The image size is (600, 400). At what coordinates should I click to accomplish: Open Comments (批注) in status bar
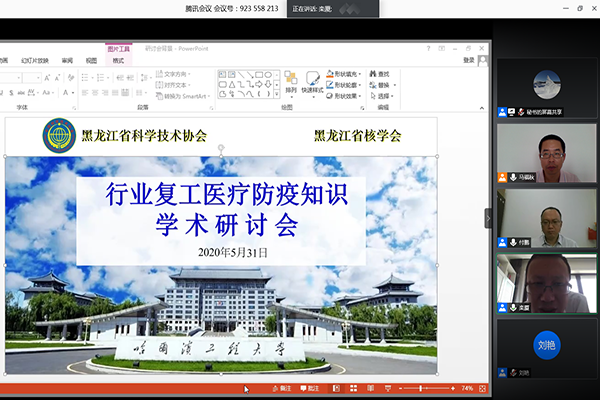[x=309, y=388]
